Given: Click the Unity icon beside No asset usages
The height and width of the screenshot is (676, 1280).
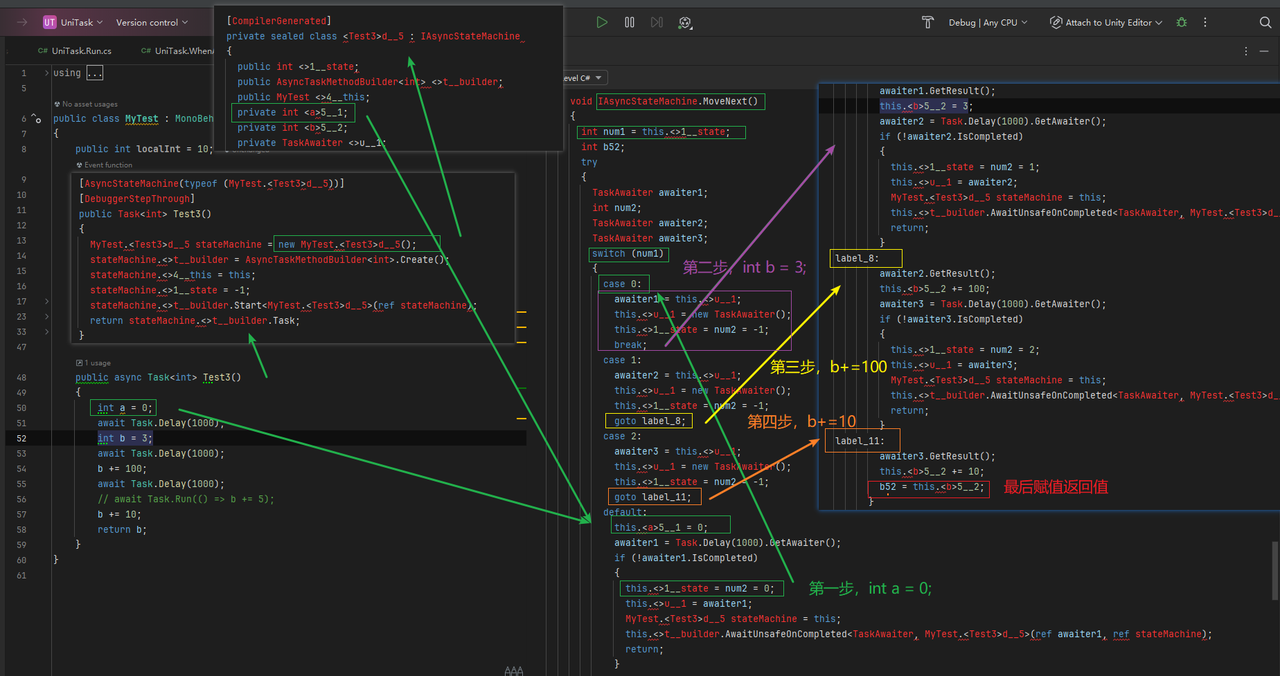Looking at the screenshot, I should pyautogui.click(x=57, y=104).
